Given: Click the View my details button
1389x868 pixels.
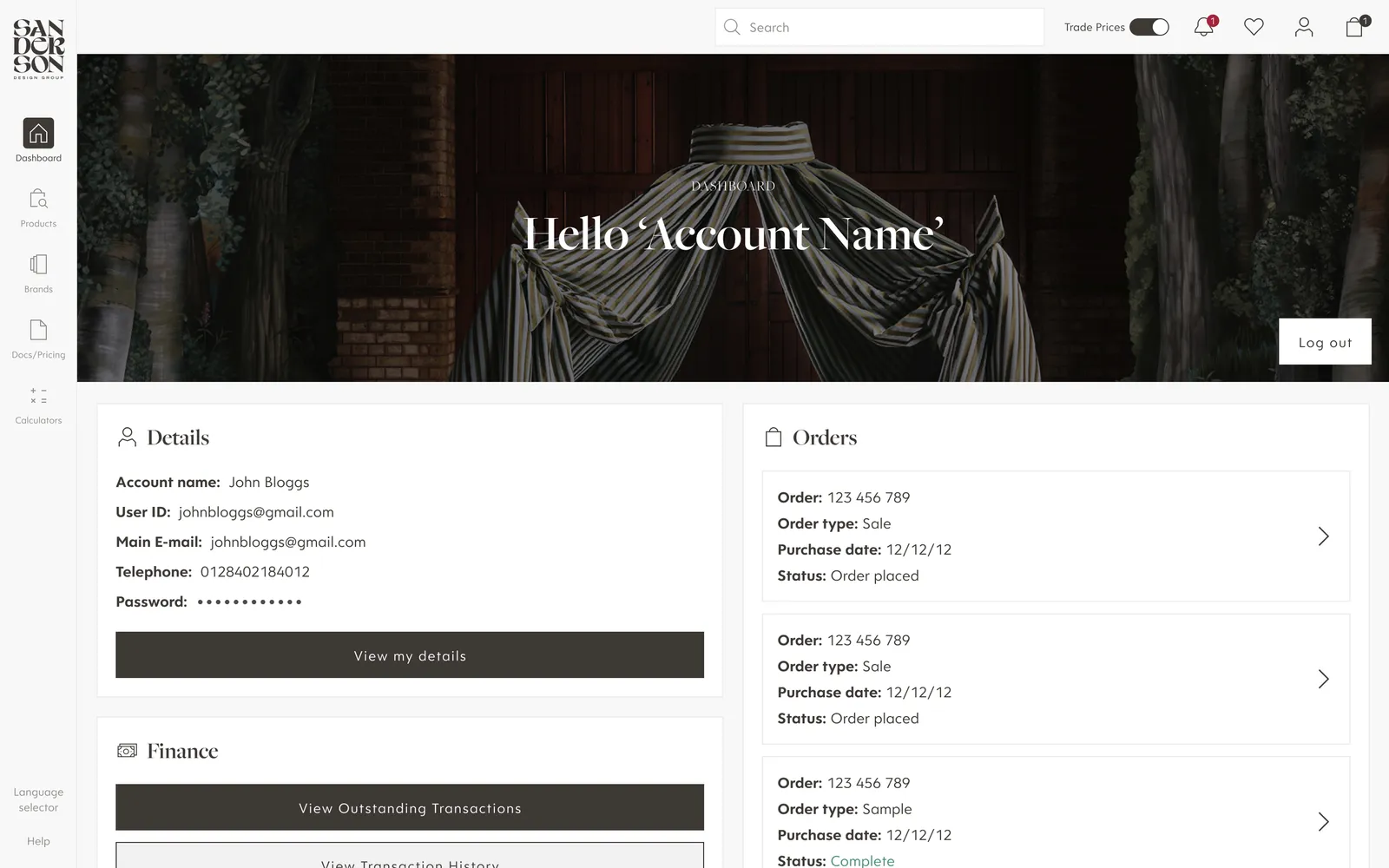Looking at the screenshot, I should click(410, 655).
